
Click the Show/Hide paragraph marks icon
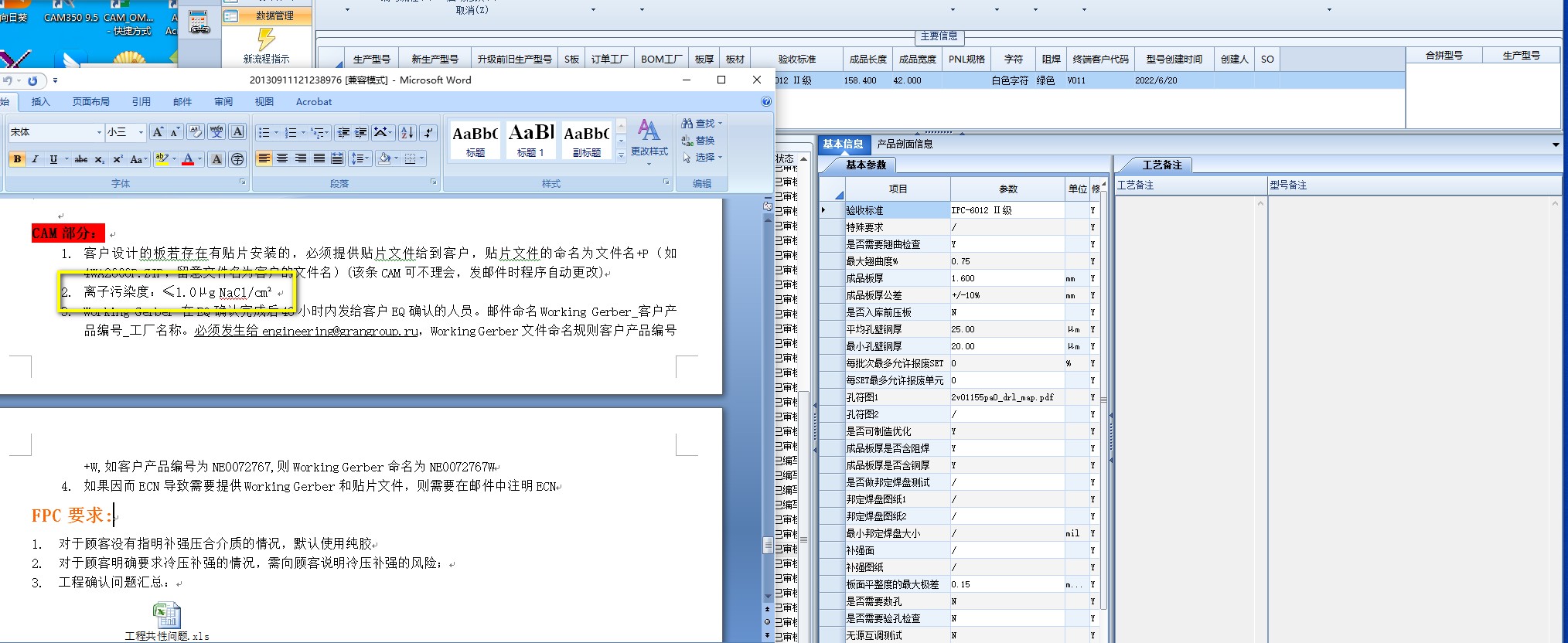tap(429, 133)
